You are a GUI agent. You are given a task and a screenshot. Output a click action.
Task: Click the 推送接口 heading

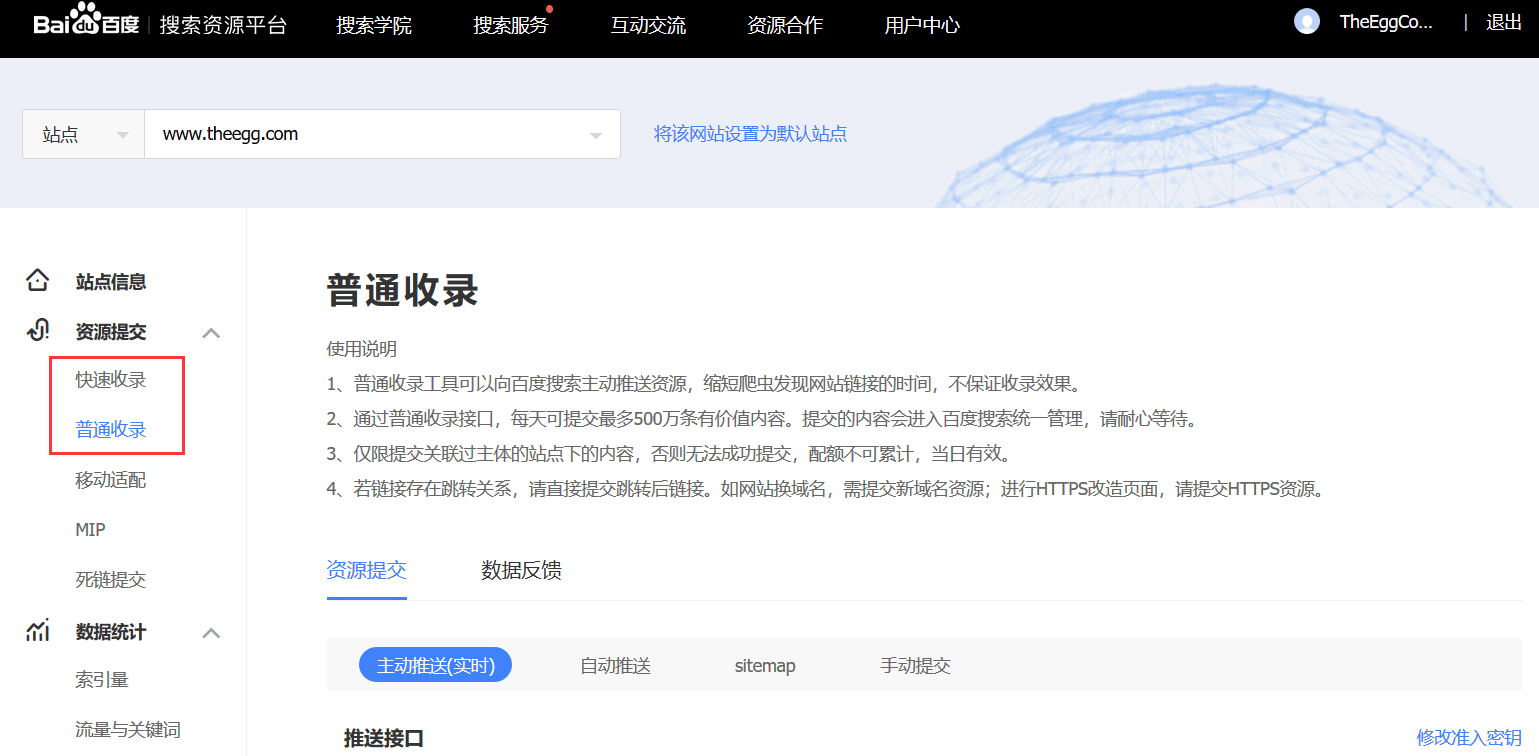pyautogui.click(x=384, y=739)
